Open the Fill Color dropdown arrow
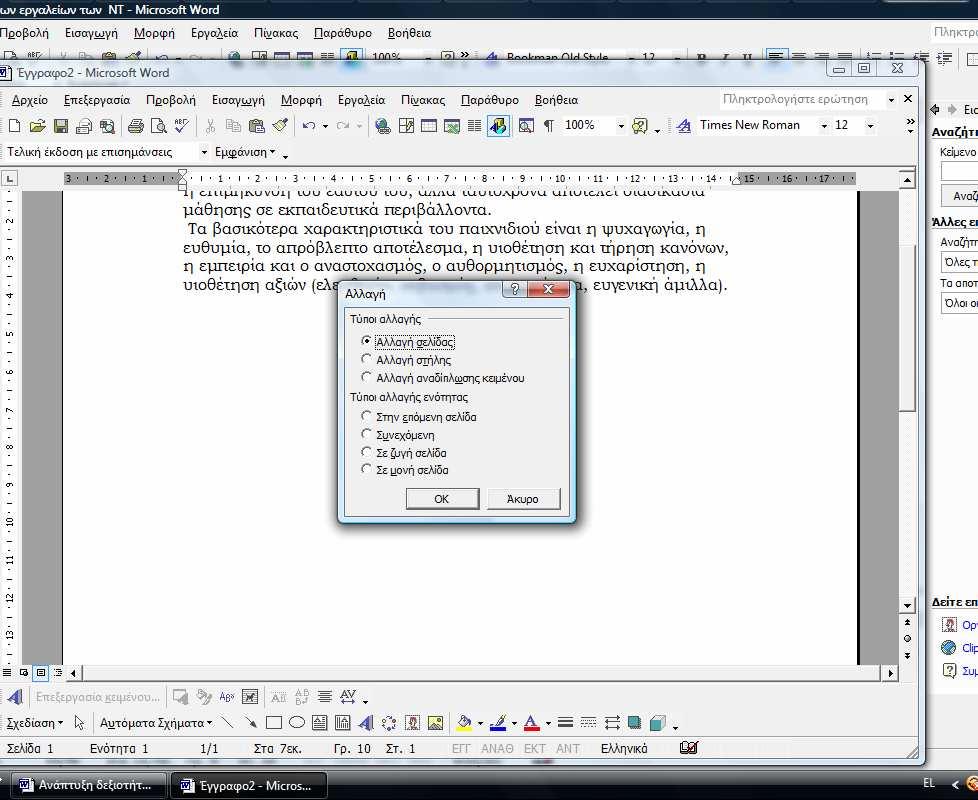978x800 pixels. click(x=480, y=723)
